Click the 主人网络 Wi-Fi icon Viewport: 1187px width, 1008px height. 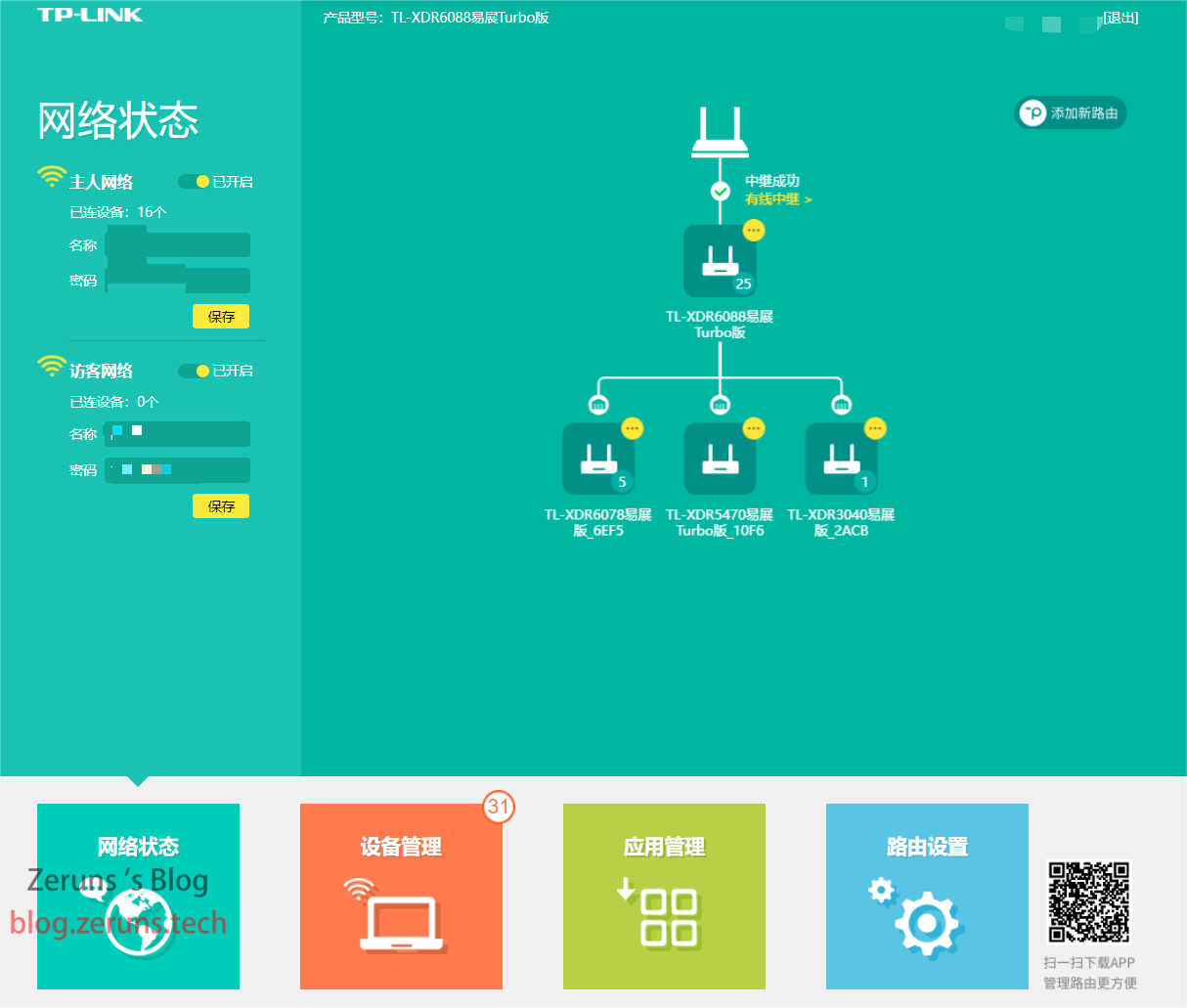[x=52, y=177]
